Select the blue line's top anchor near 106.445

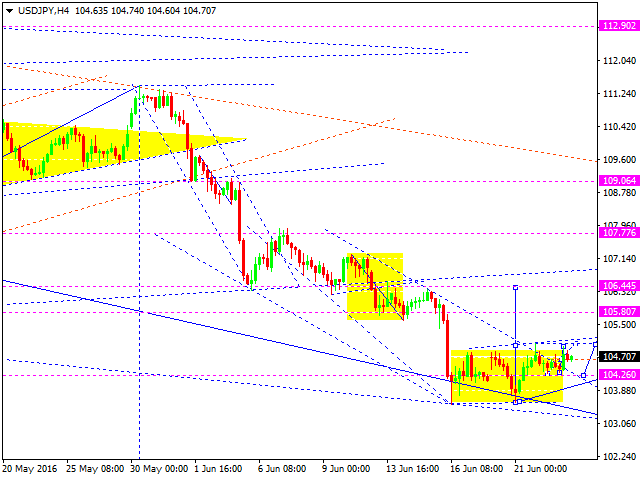pos(516,288)
